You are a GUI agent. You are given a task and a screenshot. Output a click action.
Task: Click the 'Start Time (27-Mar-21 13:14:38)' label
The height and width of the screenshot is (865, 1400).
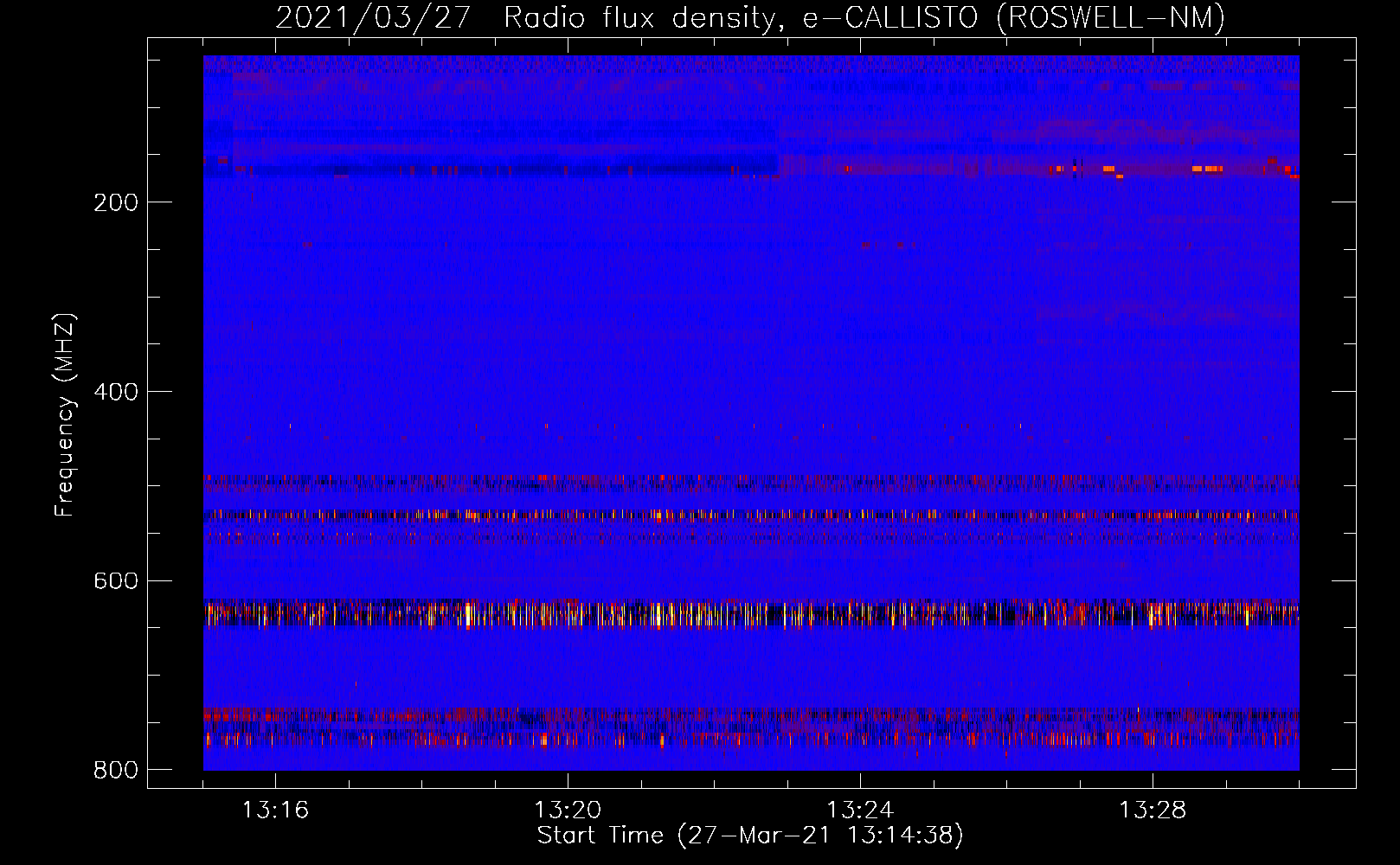click(750, 836)
